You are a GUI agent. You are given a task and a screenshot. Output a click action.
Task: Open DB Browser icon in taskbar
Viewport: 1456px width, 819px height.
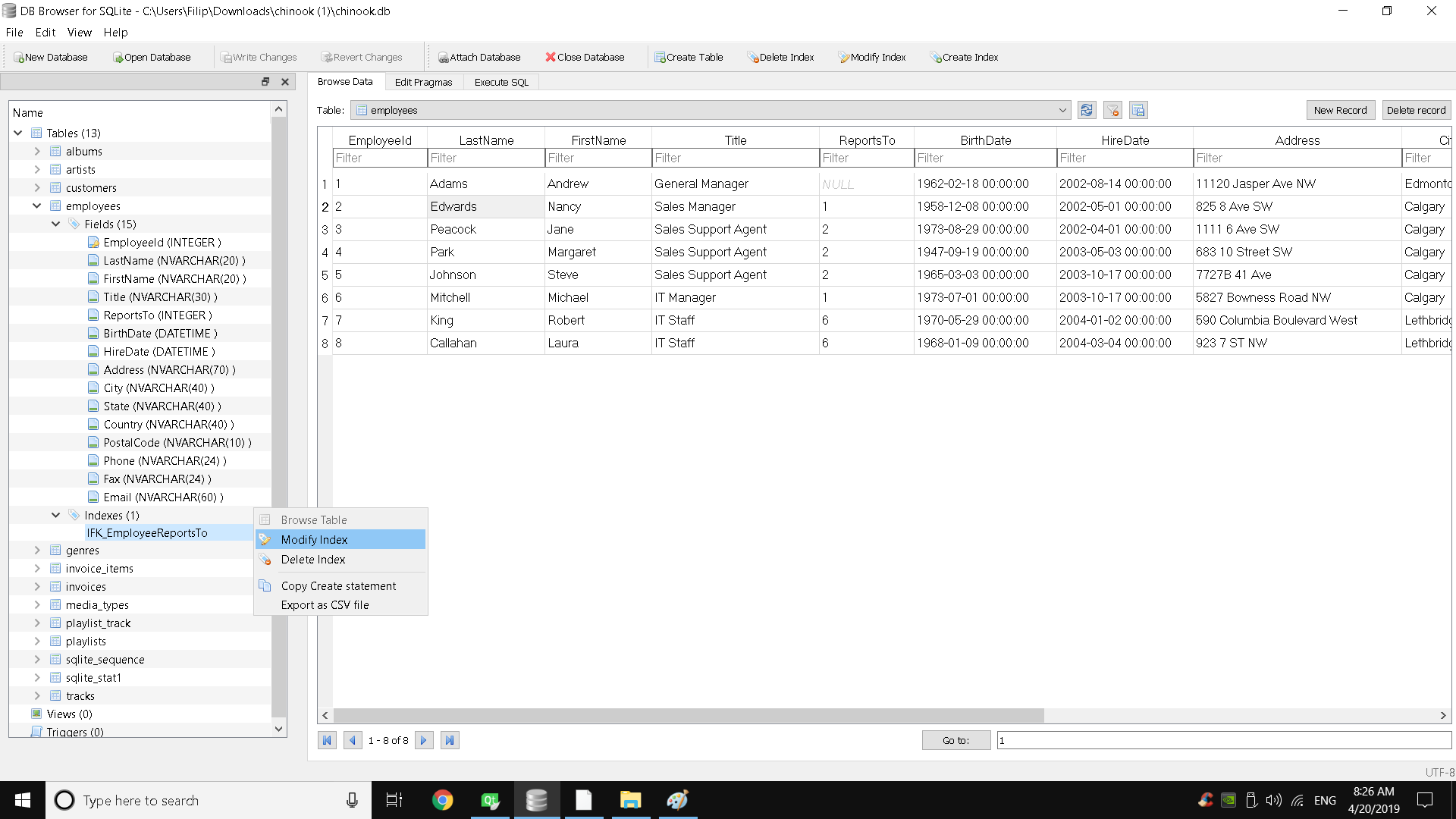[537, 800]
